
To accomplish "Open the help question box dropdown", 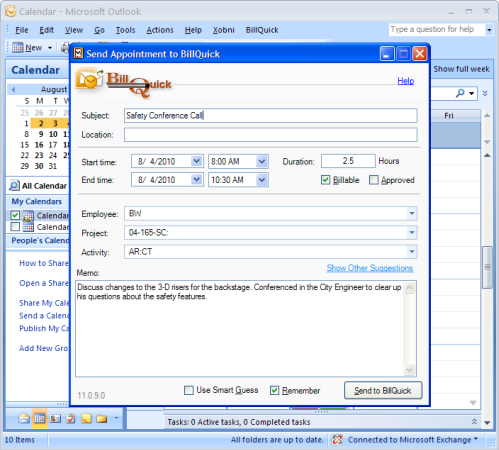I will tap(489, 30).
